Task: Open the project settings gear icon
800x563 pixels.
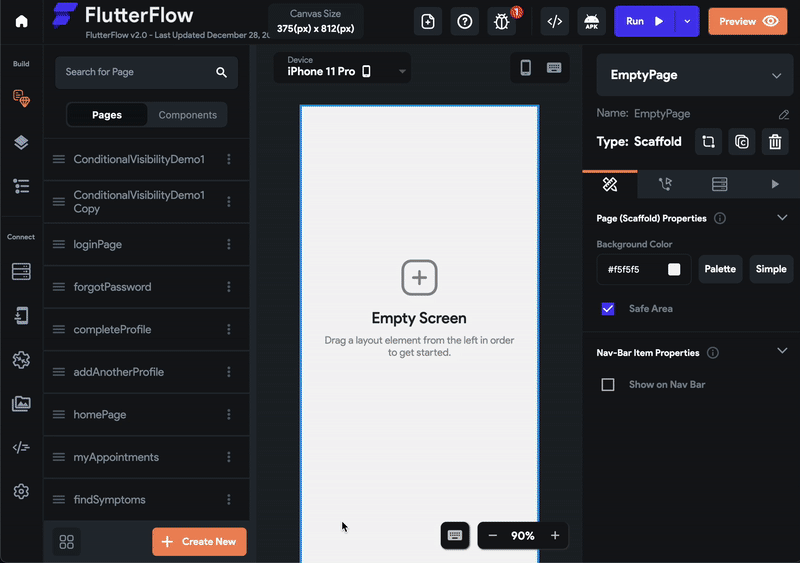Action: (x=21, y=492)
